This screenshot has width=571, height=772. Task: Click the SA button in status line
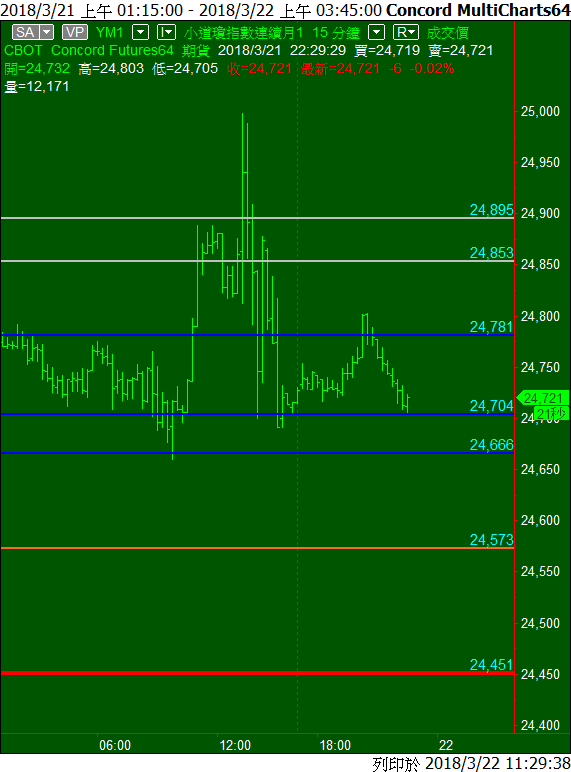click(x=26, y=32)
